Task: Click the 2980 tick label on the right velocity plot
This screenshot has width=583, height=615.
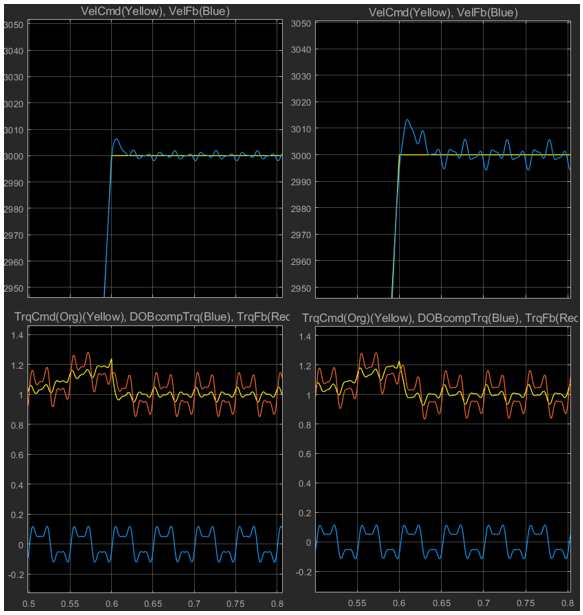Action: point(301,209)
